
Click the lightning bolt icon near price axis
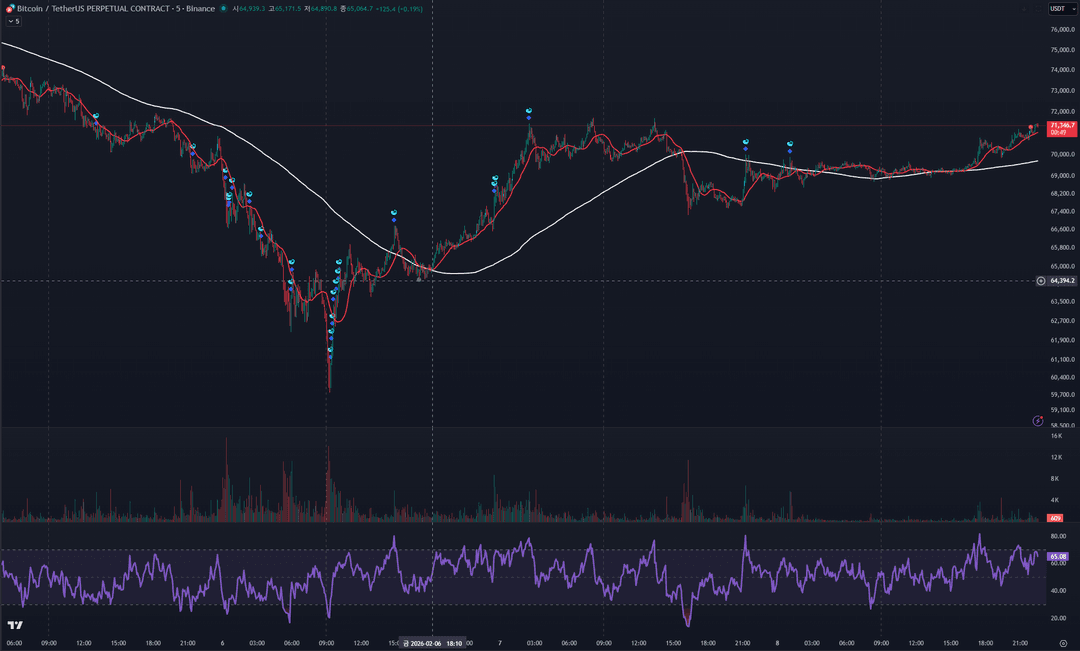point(1038,421)
